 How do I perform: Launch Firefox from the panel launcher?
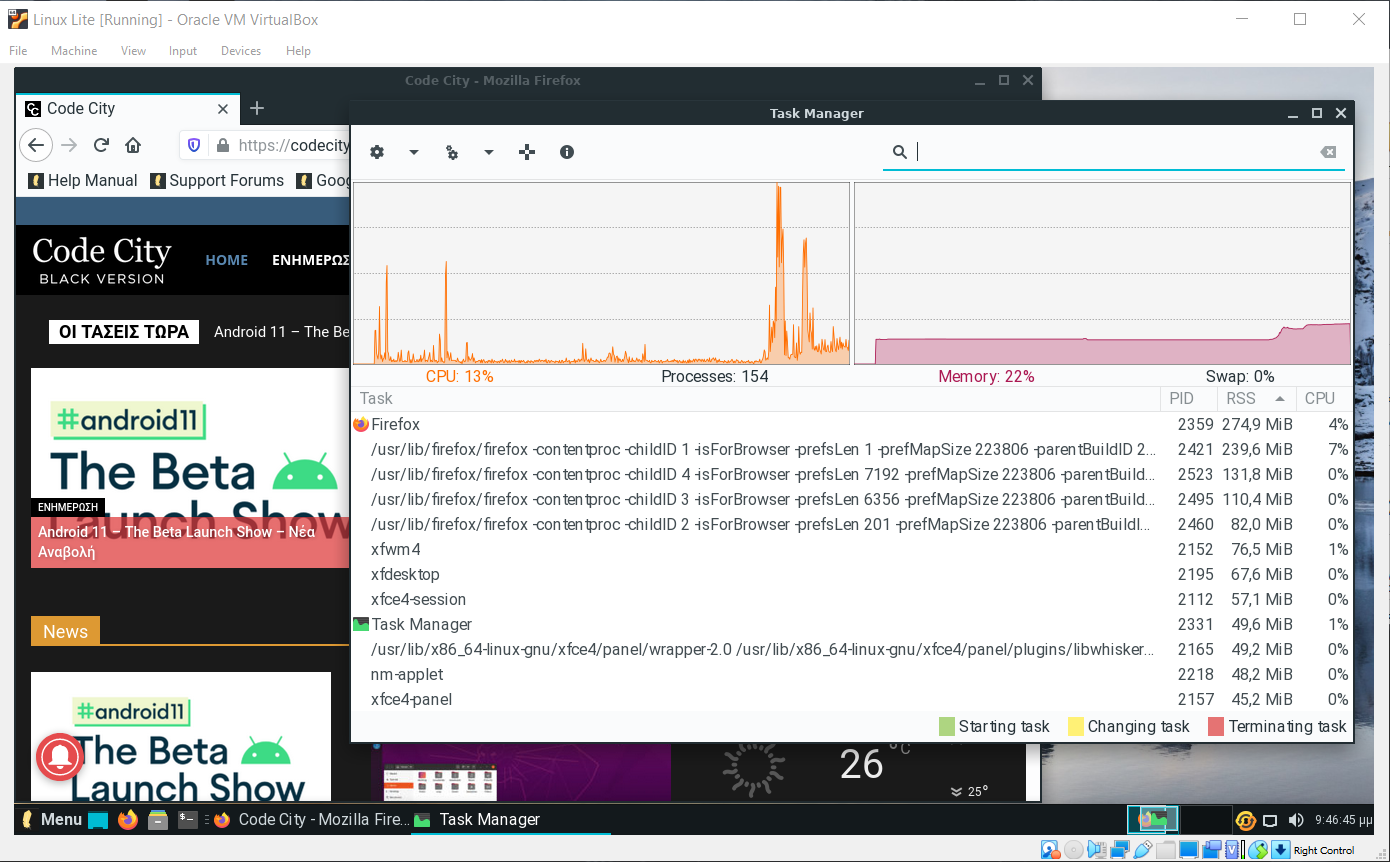point(127,820)
